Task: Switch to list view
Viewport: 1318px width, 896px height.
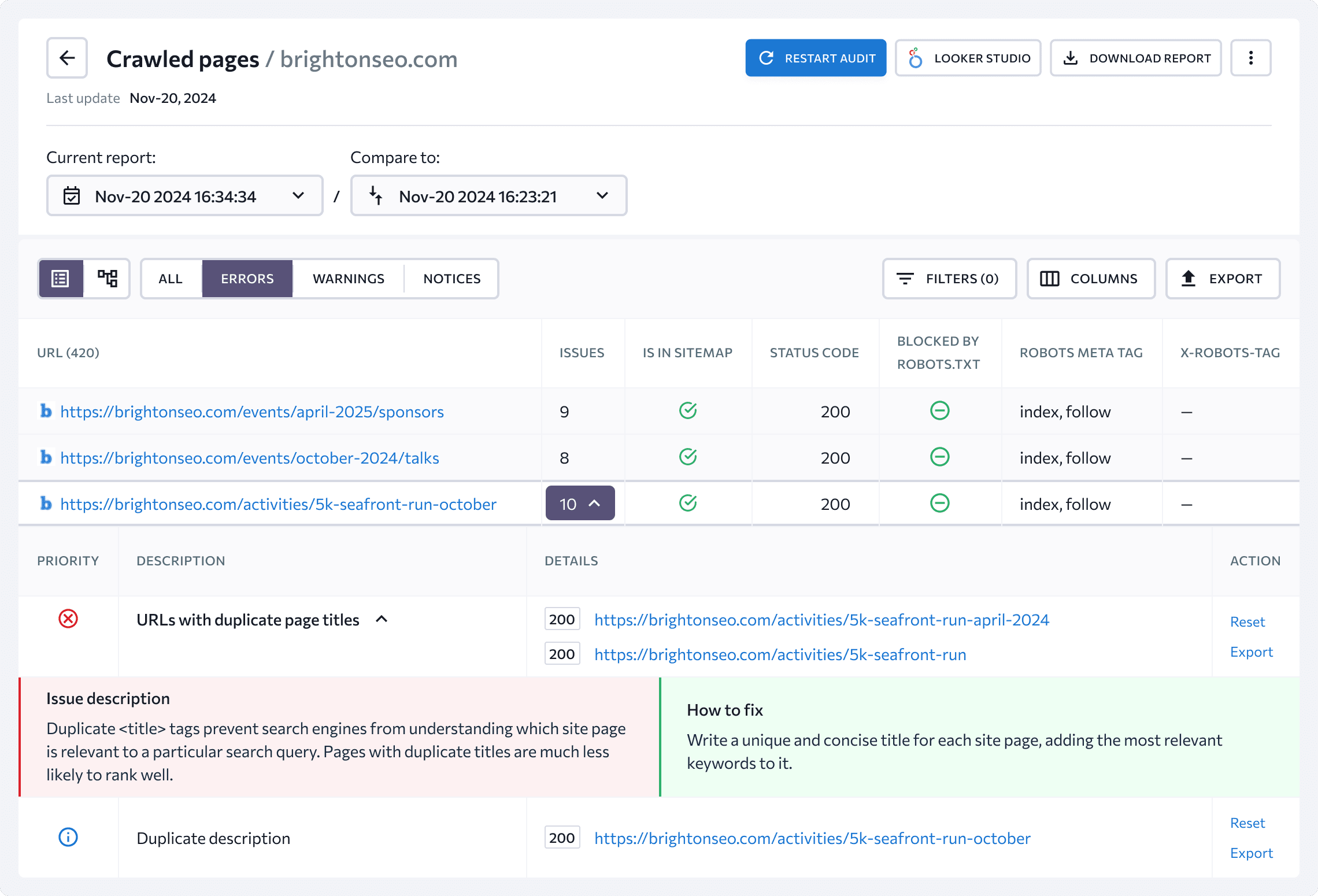Action: [61, 279]
